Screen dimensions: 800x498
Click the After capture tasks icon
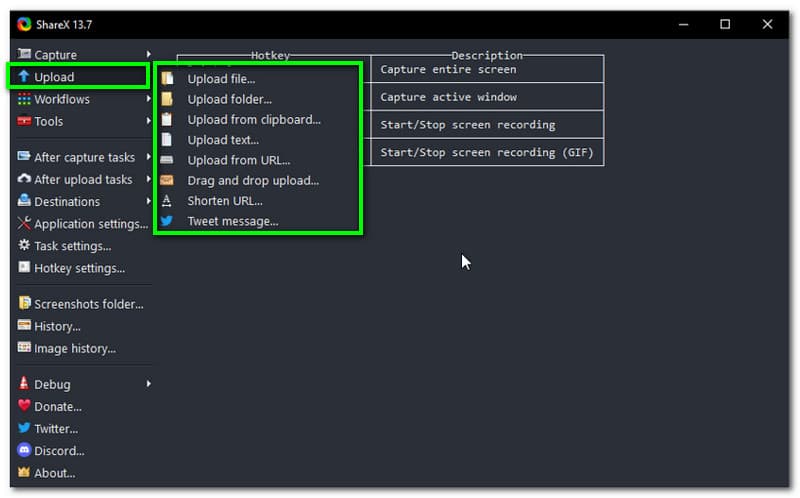(x=24, y=156)
